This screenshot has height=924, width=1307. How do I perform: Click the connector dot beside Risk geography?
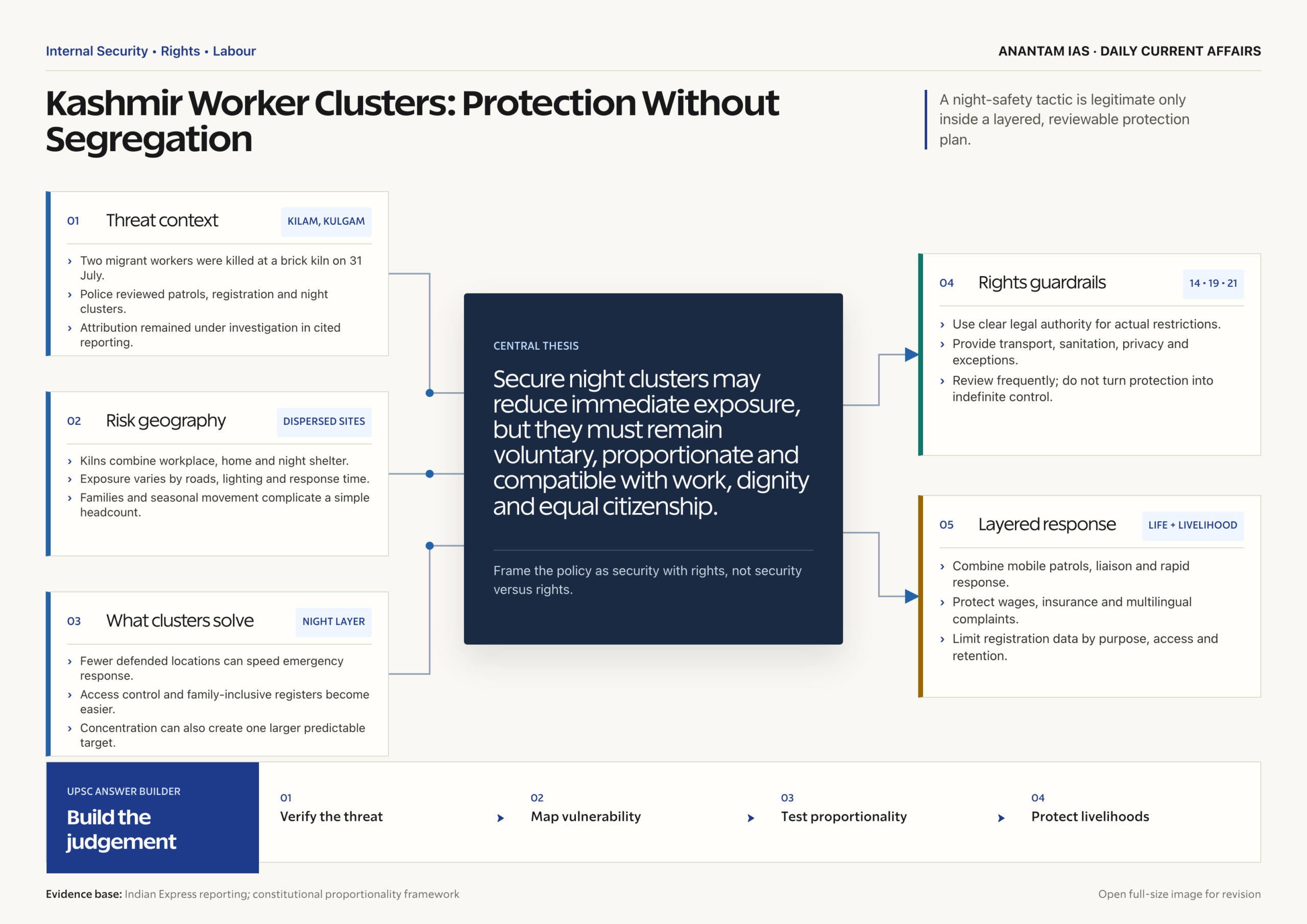430,474
